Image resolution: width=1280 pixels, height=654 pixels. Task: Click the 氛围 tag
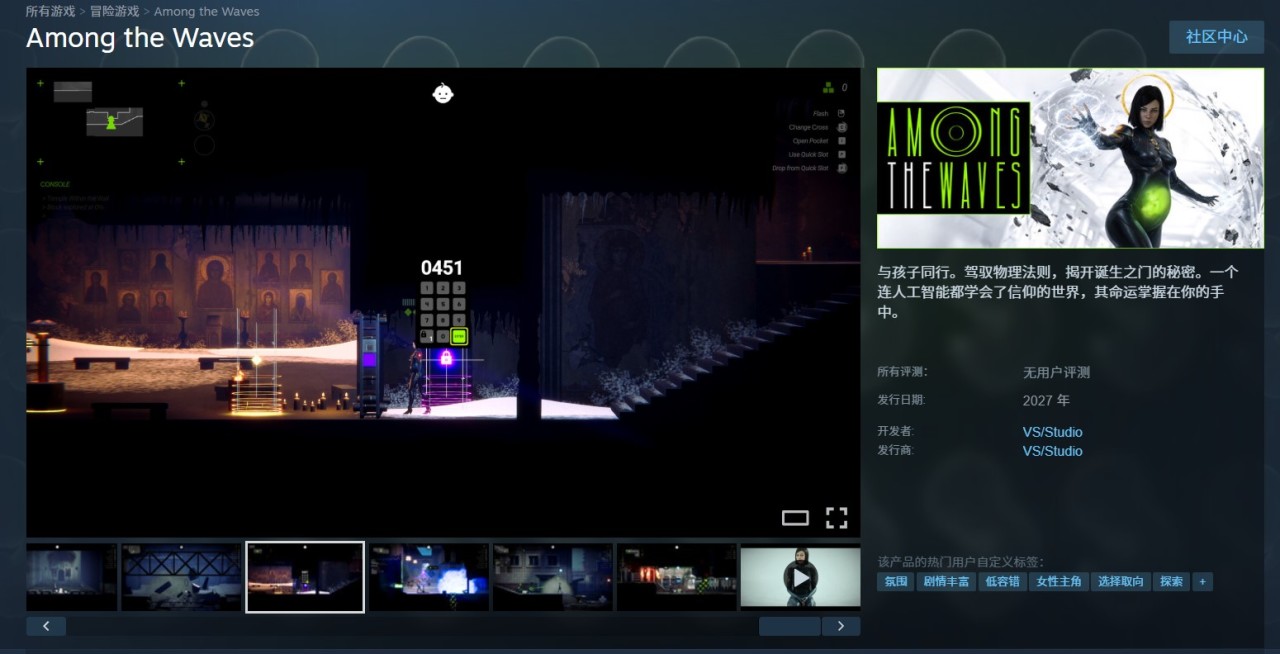[895, 581]
